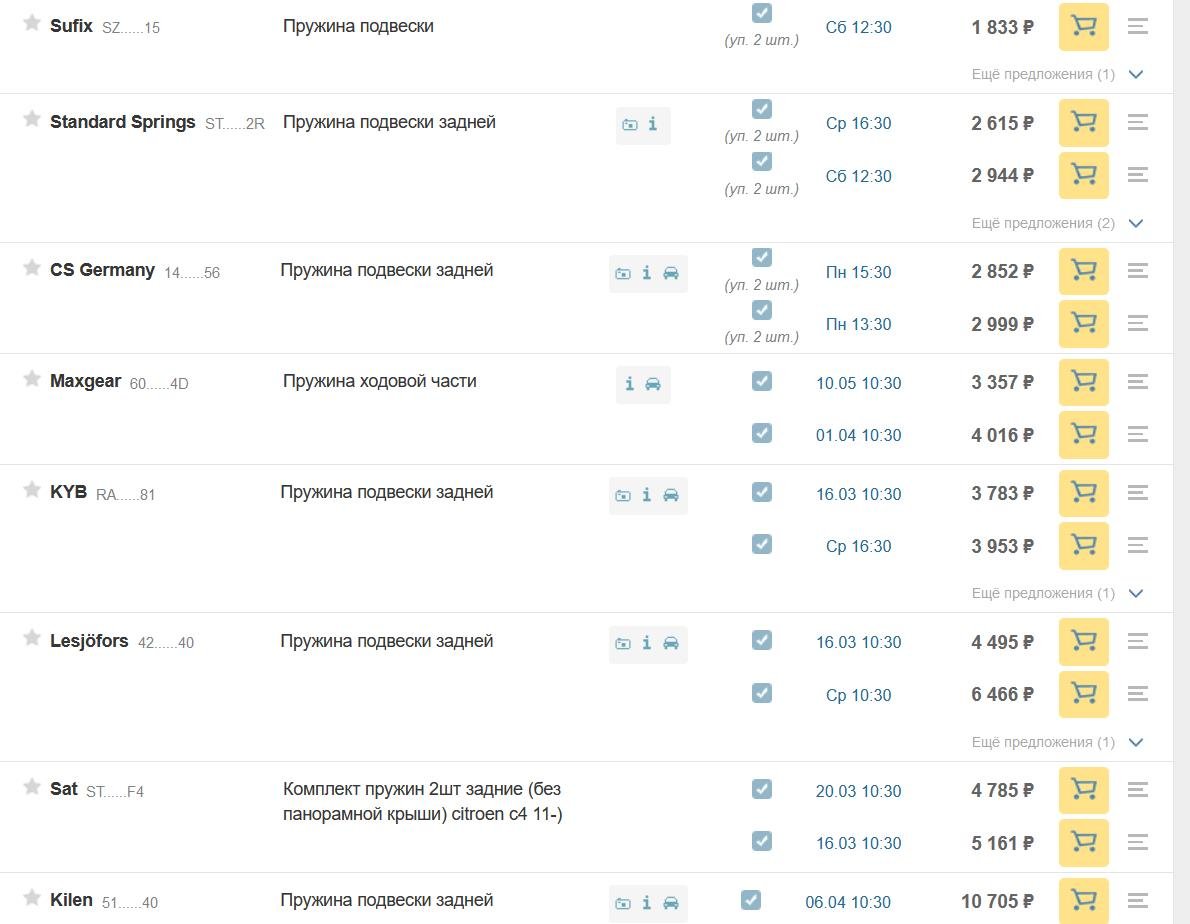
Task: Add Maxgear 3 357 ₽ offer to cart
Action: pyautogui.click(x=1083, y=382)
